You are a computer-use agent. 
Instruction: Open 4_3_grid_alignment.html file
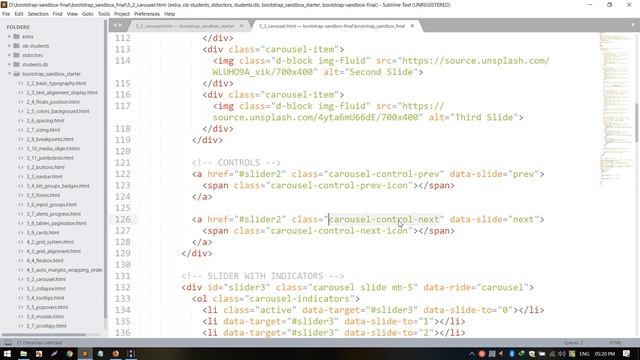tap(53, 251)
